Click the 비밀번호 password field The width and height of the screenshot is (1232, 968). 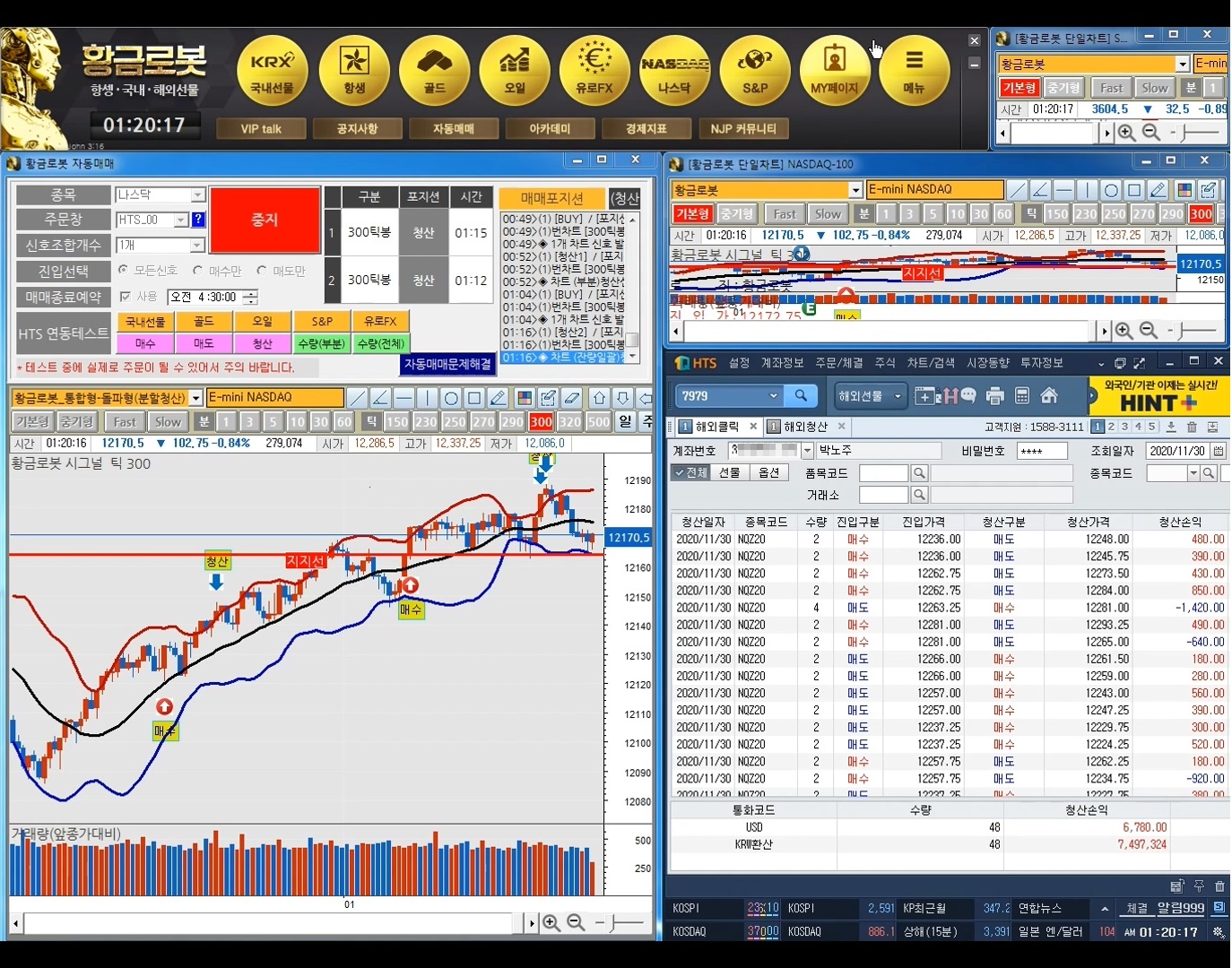coord(1042,451)
